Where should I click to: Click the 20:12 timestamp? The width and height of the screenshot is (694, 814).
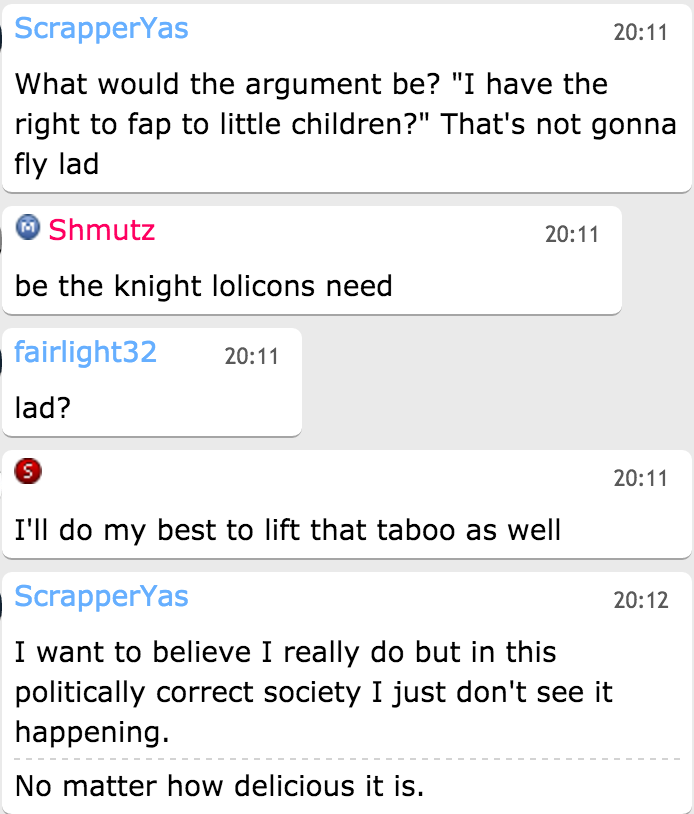639,600
